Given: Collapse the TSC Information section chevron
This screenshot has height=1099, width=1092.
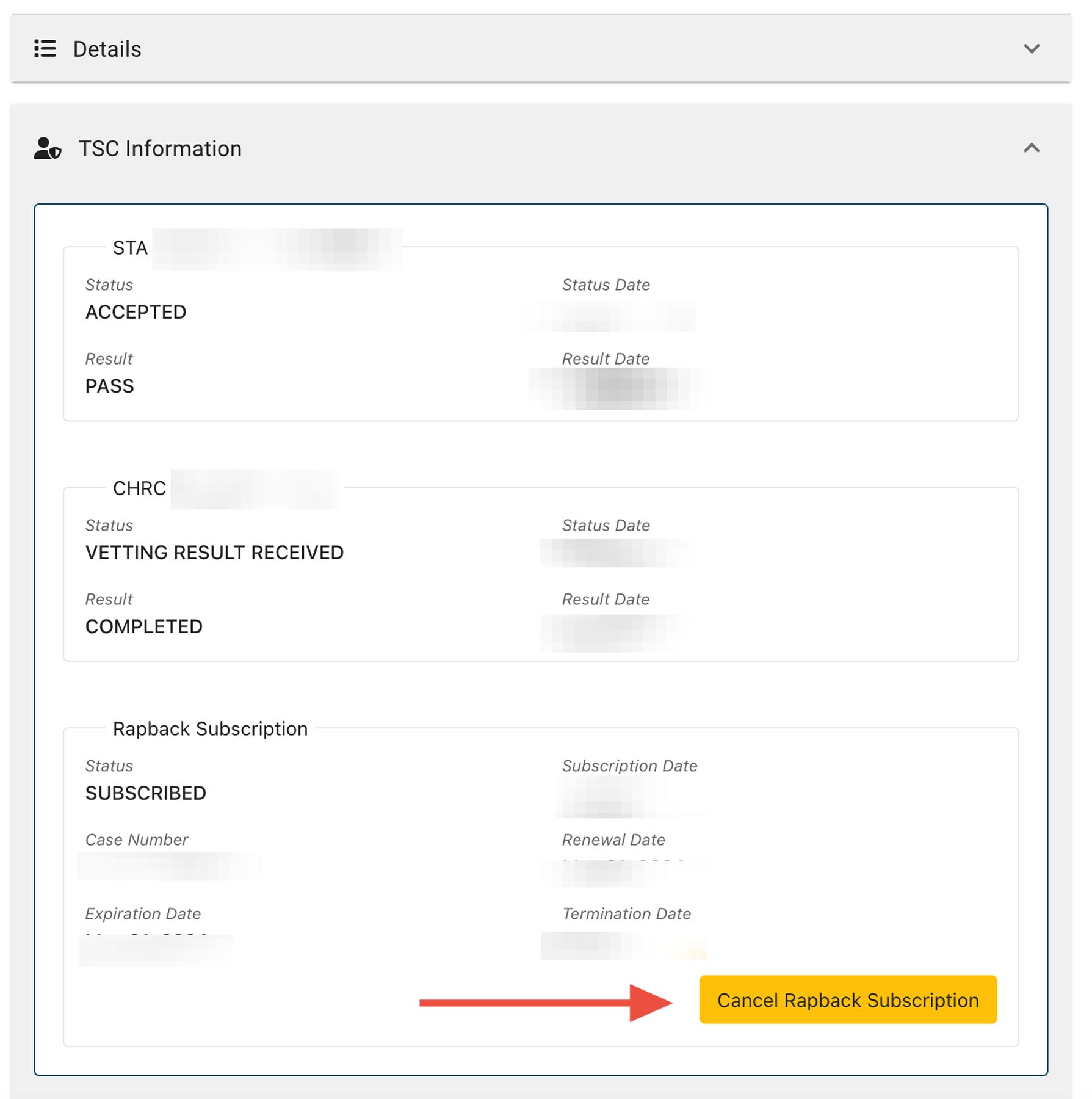Looking at the screenshot, I should click(x=1031, y=148).
